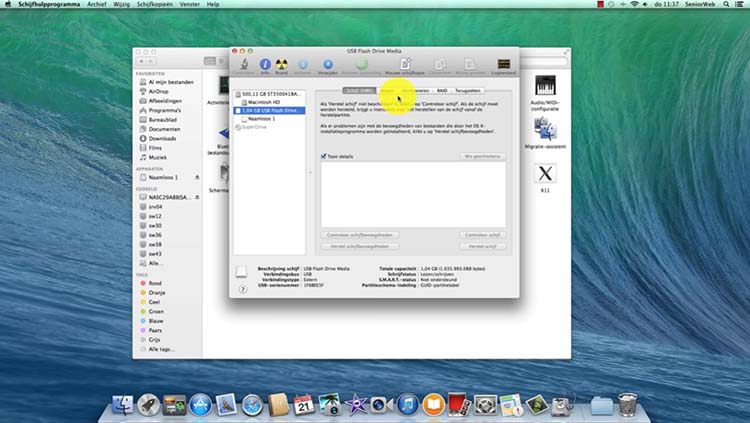Open the Logbestand toolbar icon

[x=504, y=66]
